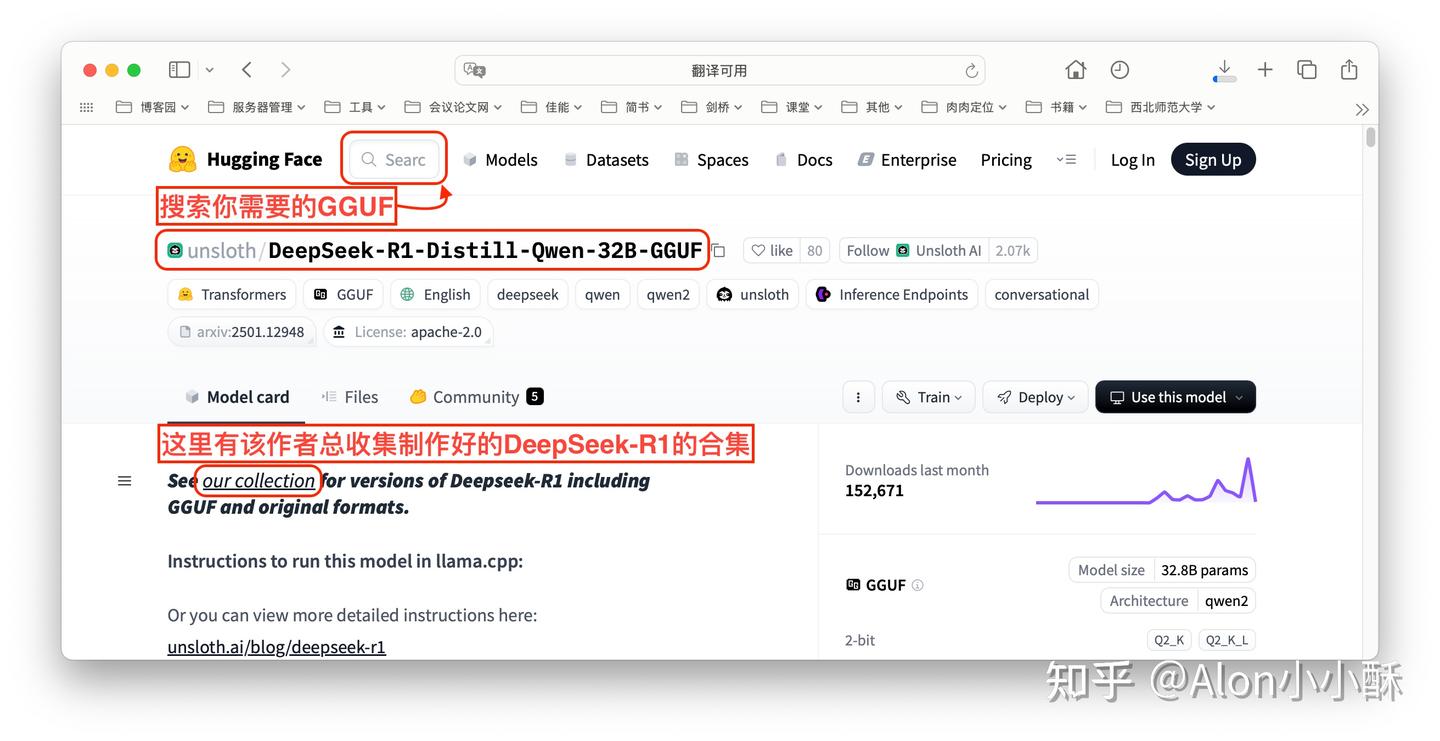Open the browsing history clock icon
This screenshot has width=1440, height=741.
point(1120,70)
